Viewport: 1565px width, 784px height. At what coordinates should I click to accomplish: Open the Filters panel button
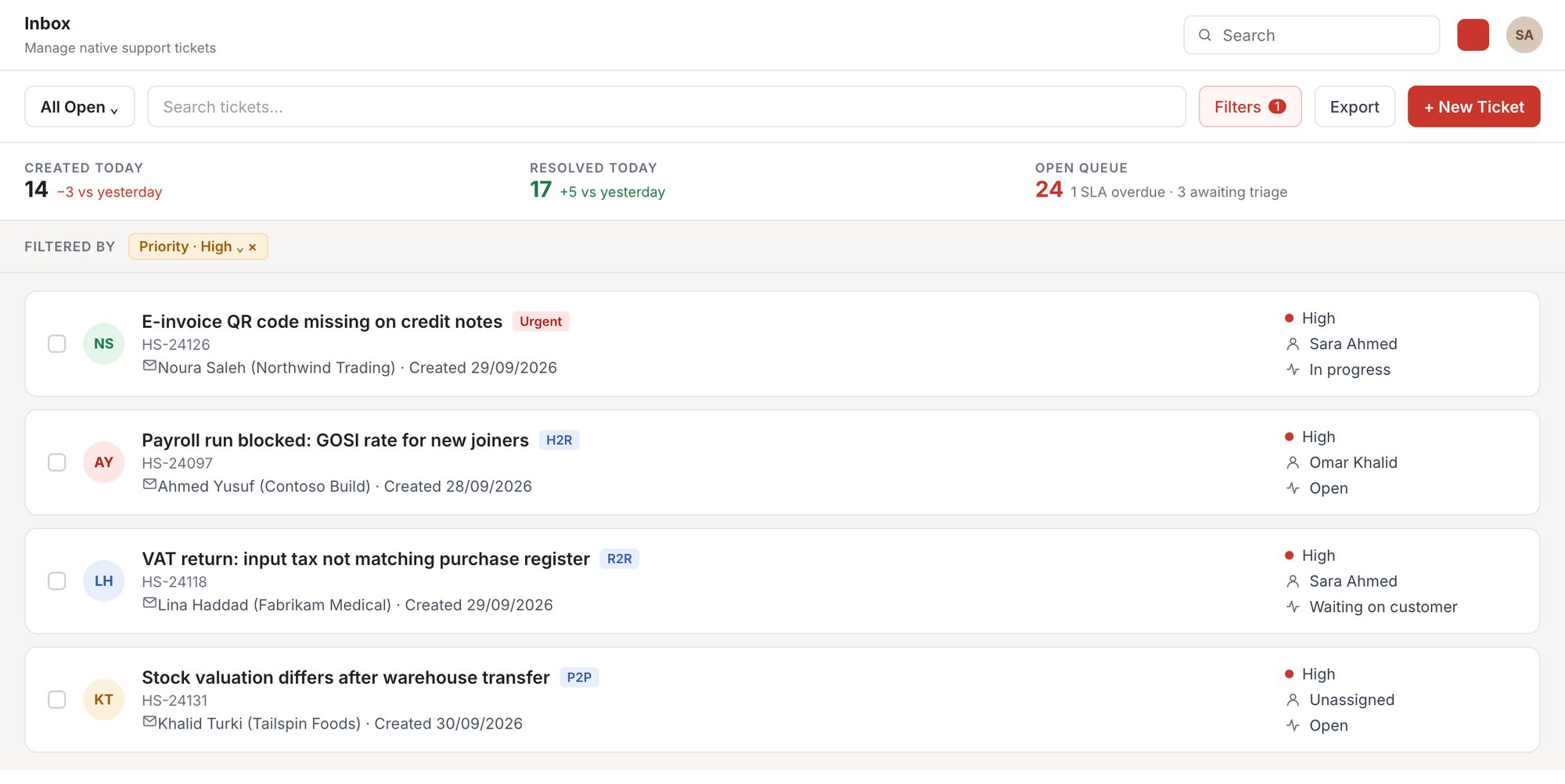pos(1250,106)
